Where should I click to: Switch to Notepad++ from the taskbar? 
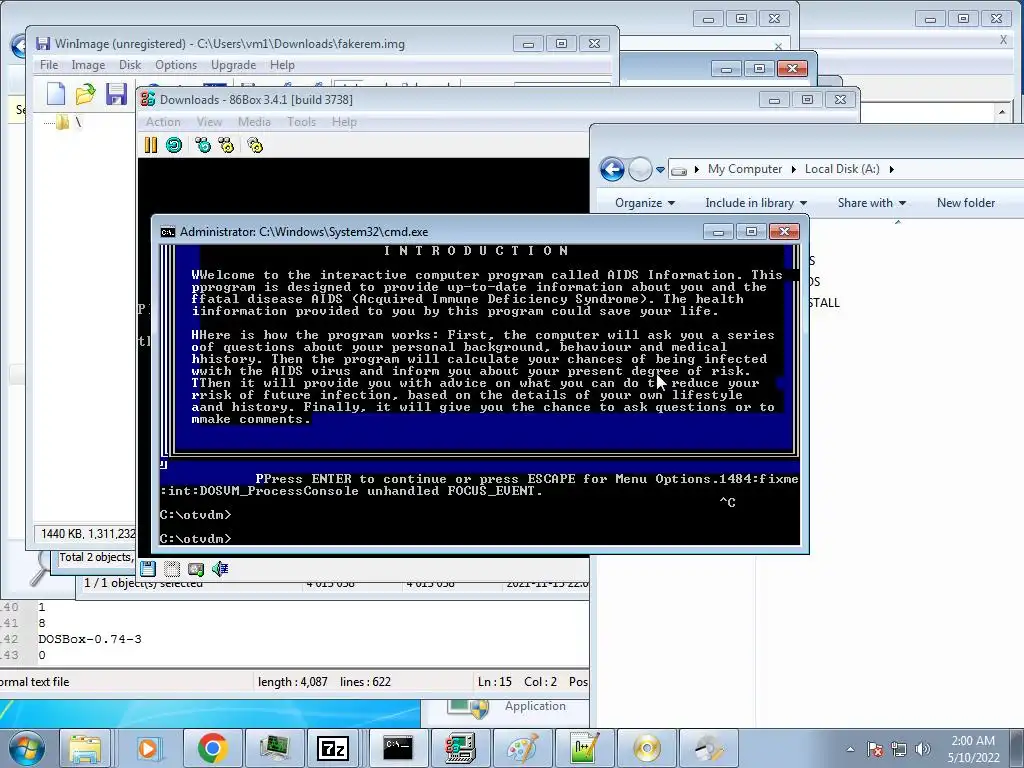click(x=584, y=748)
